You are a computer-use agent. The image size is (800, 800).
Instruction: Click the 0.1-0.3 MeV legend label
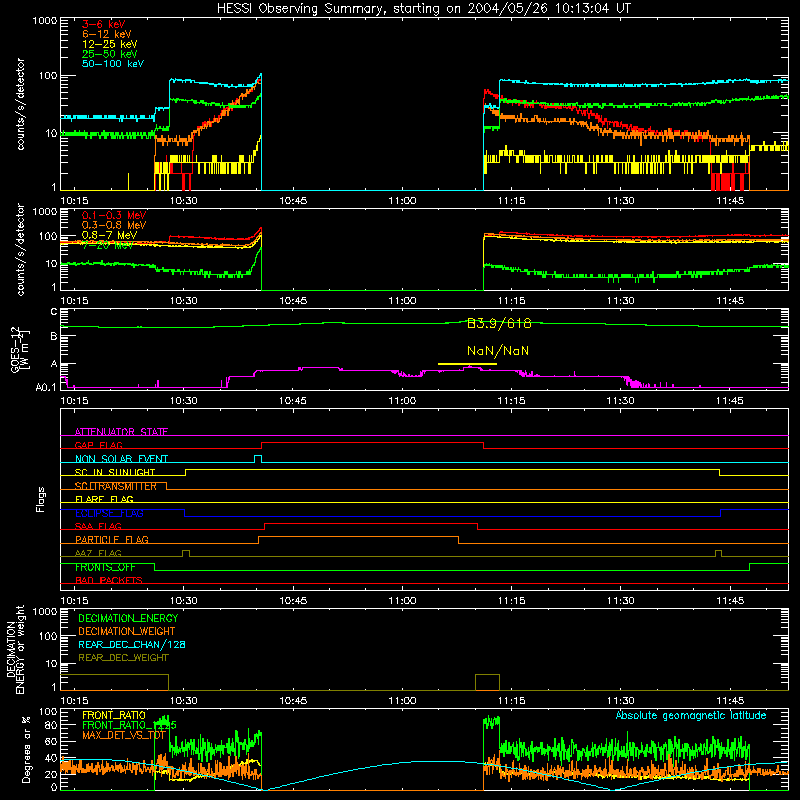click(x=114, y=215)
